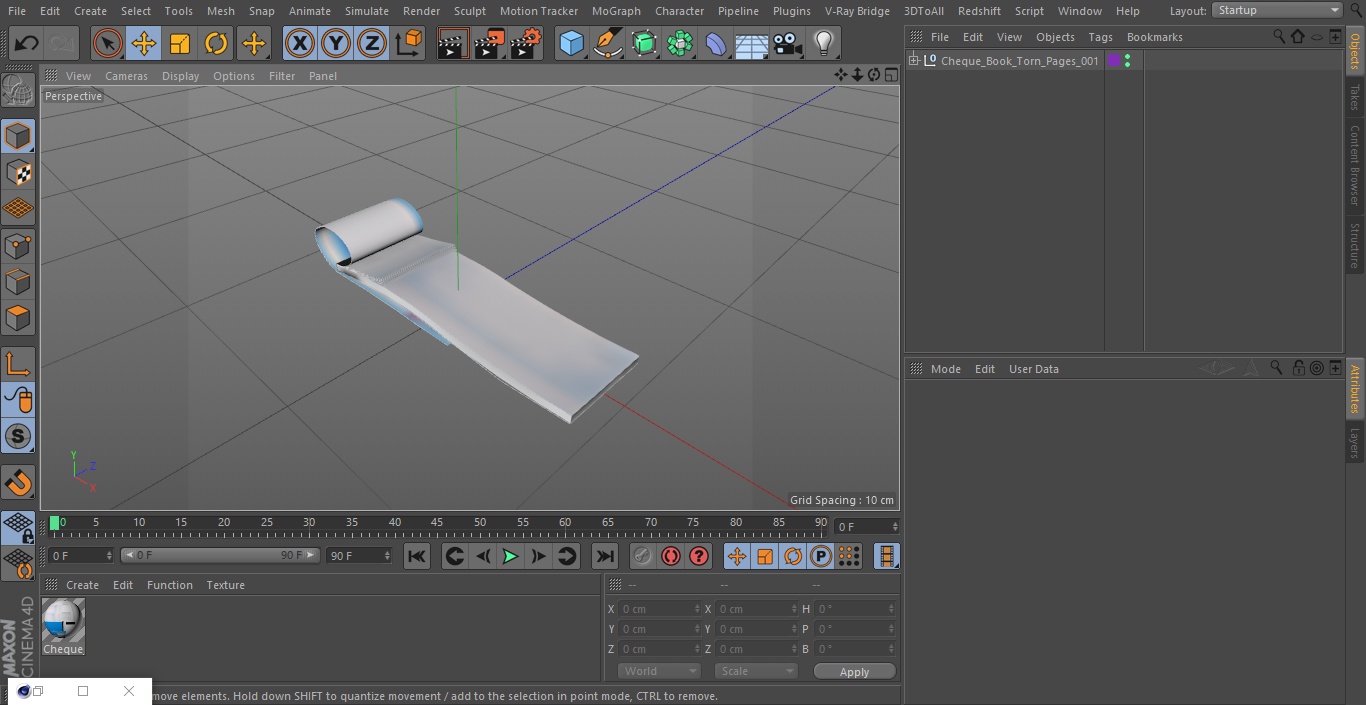Choose the Scale tool icon

180,43
